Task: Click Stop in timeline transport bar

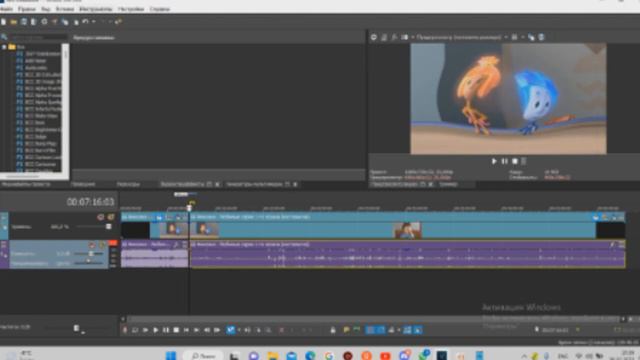Action: click(x=176, y=330)
